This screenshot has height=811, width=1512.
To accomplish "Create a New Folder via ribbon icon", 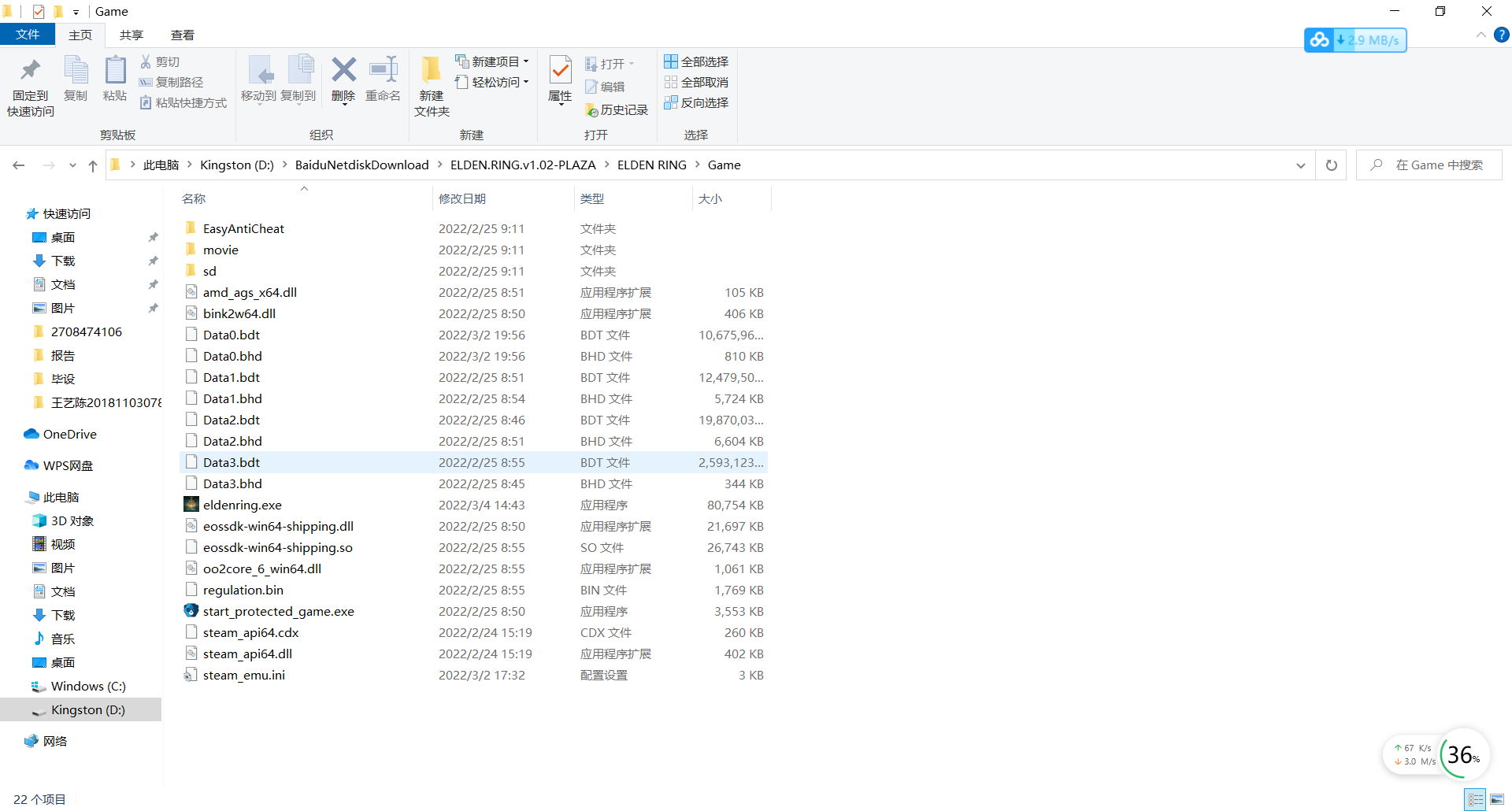I will pos(431,70).
